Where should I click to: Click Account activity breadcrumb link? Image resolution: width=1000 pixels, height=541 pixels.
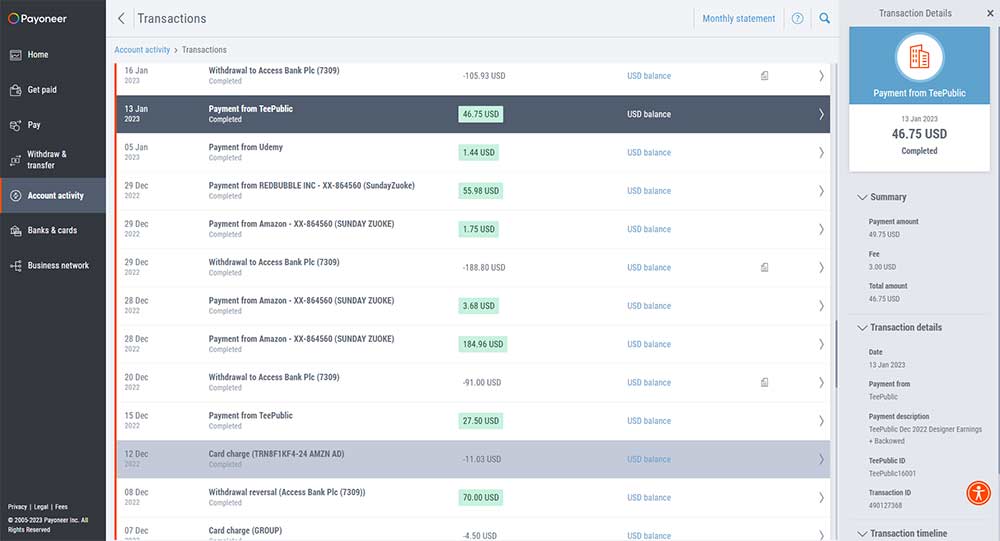coord(142,50)
